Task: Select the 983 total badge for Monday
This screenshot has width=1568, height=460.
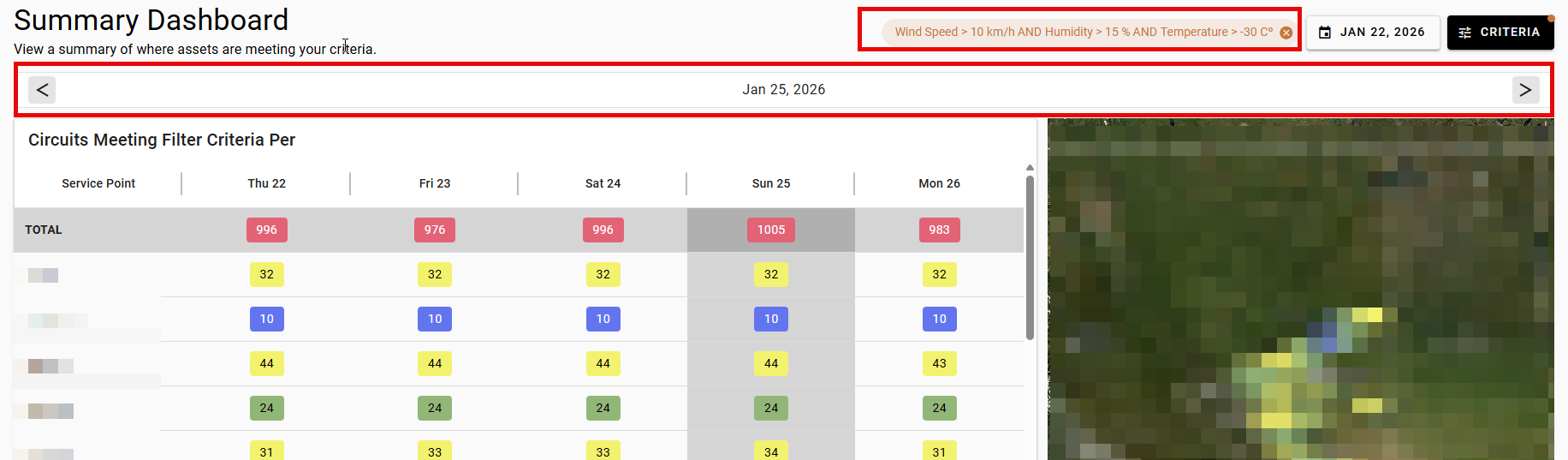Action: click(x=939, y=230)
